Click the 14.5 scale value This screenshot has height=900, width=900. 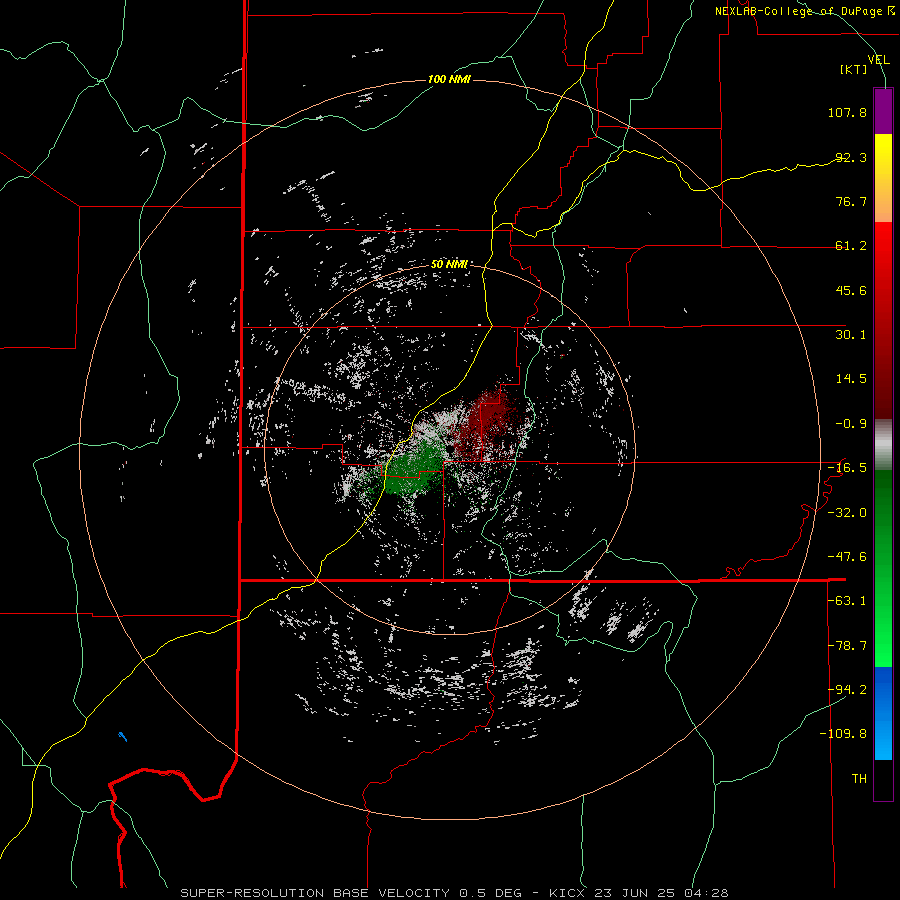(x=851, y=379)
